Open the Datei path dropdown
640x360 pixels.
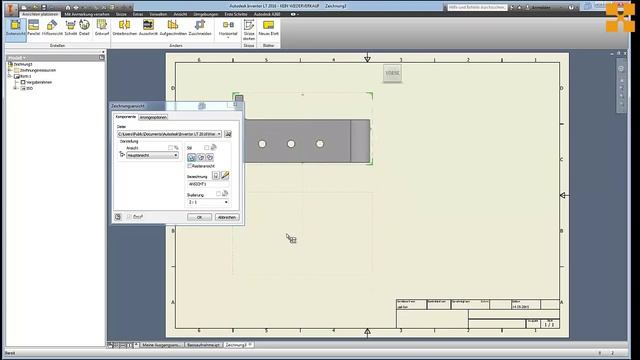(x=219, y=134)
